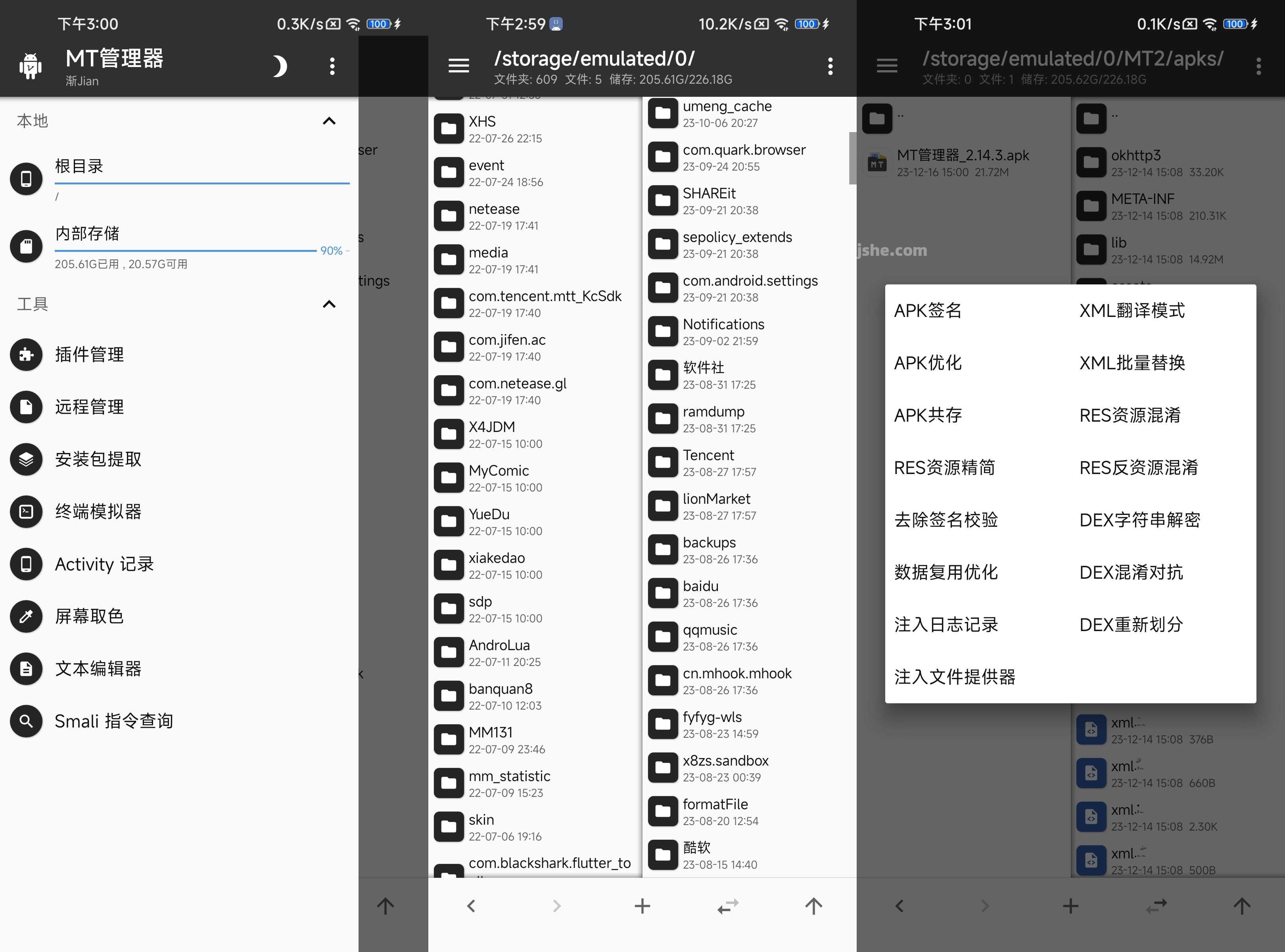
Task: Open 远程管理 remote management
Action: point(89,407)
